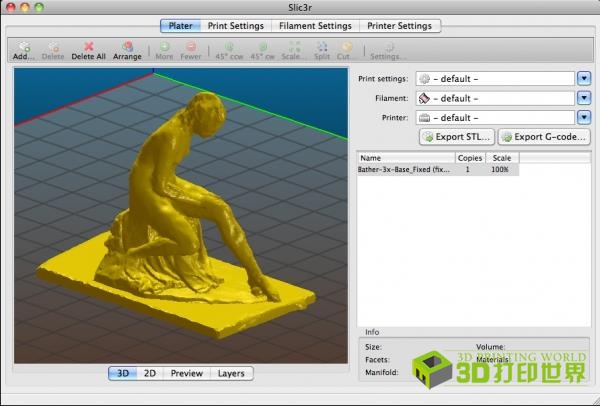The image size is (600, 406).
Task: Click the Export STL button
Action: pos(457,137)
